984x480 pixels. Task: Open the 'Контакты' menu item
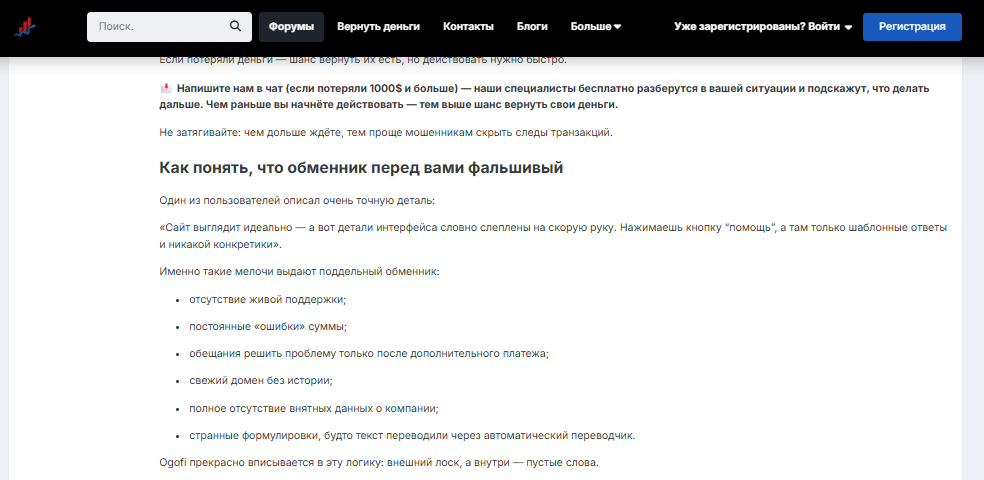[x=468, y=27]
